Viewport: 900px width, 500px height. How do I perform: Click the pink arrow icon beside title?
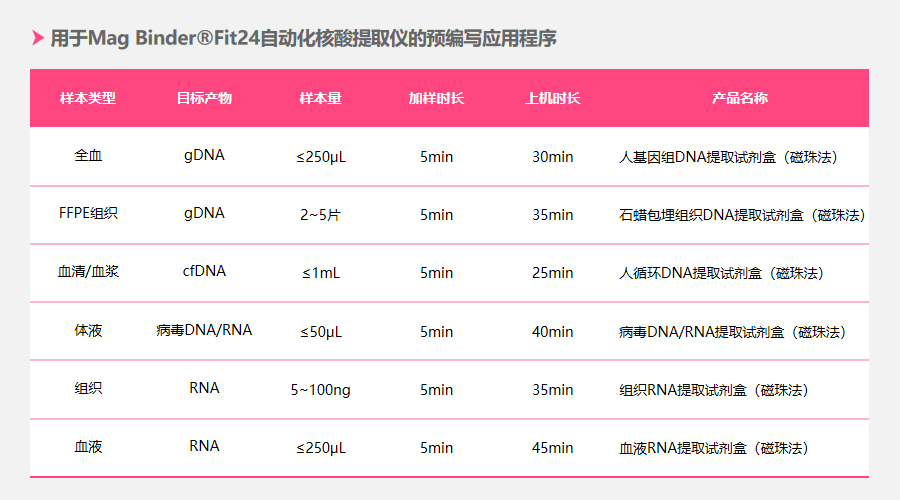tap(38, 38)
